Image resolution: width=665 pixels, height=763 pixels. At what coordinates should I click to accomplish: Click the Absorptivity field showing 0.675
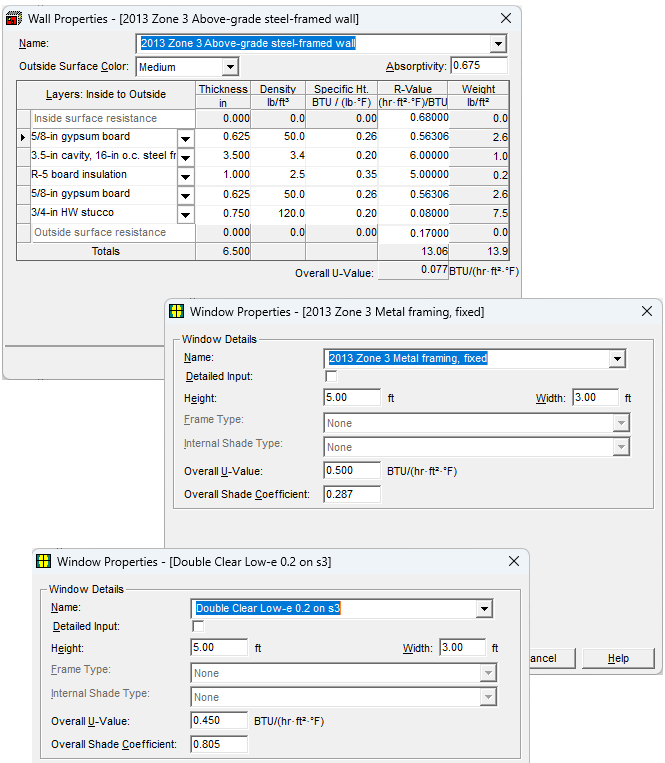pyautogui.click(x=479, y=65)
